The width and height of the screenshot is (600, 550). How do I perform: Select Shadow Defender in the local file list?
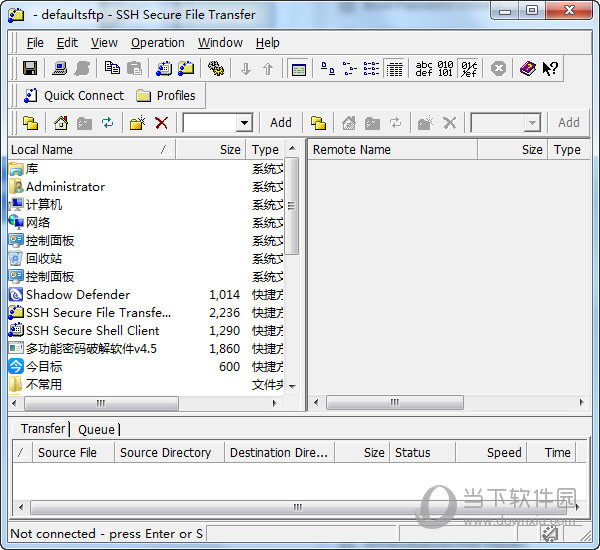pyautogui.click(x=77, y=295)
